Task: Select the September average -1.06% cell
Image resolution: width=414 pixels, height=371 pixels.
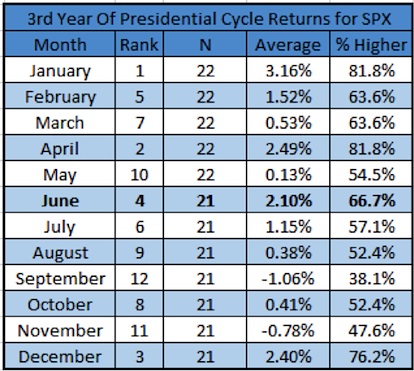Action: (288, 278)
